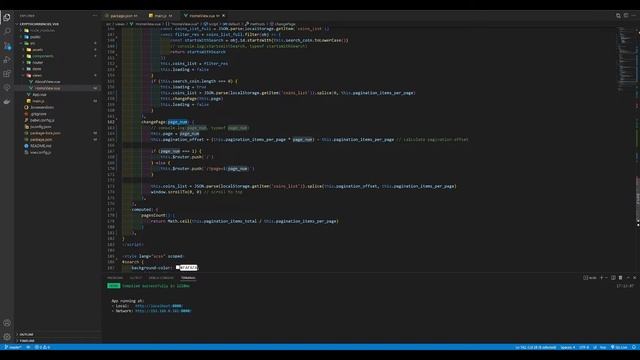
Task: Click the split editor icon at top right
Action: click(x=626, y=16)
